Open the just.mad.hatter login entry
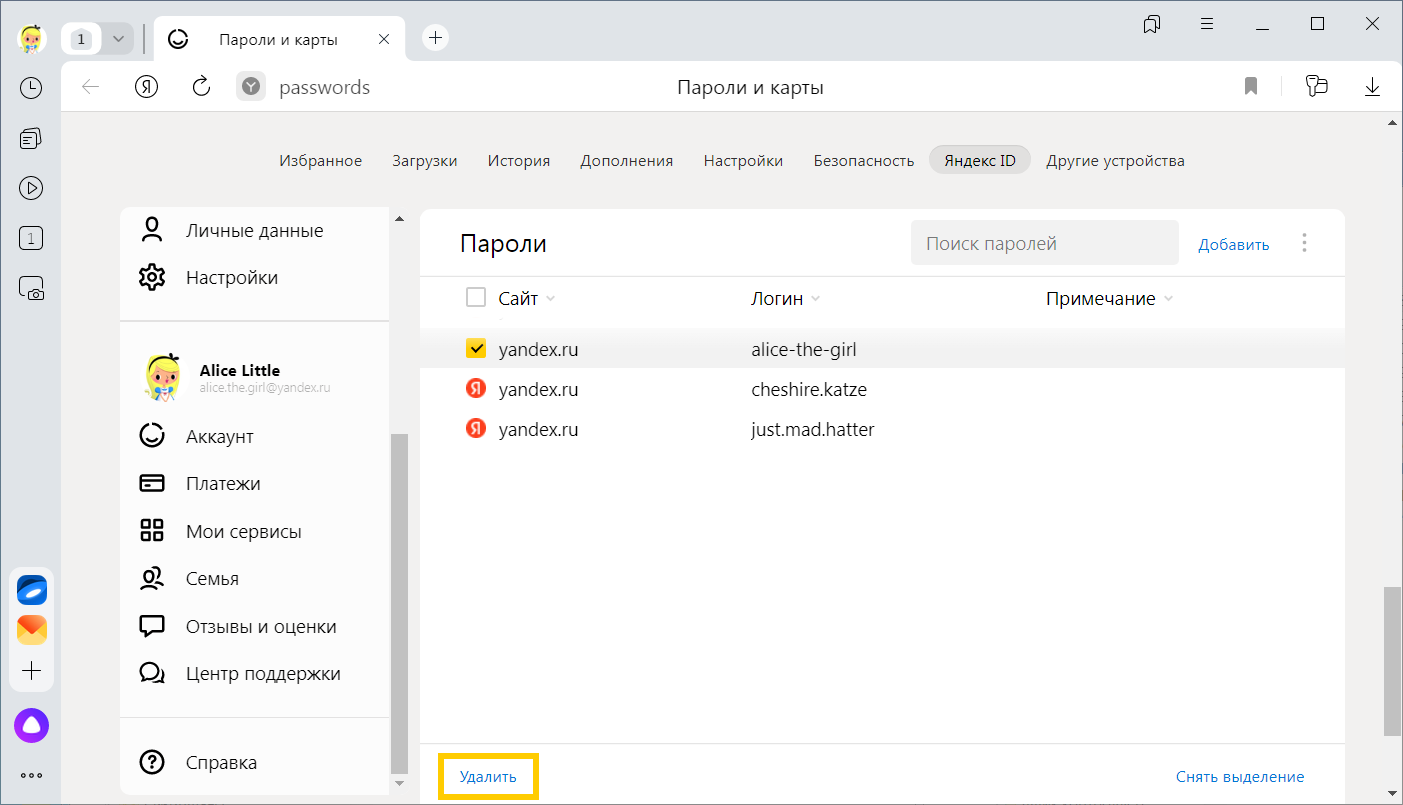The image size is (1403, 805). (882, 429)
